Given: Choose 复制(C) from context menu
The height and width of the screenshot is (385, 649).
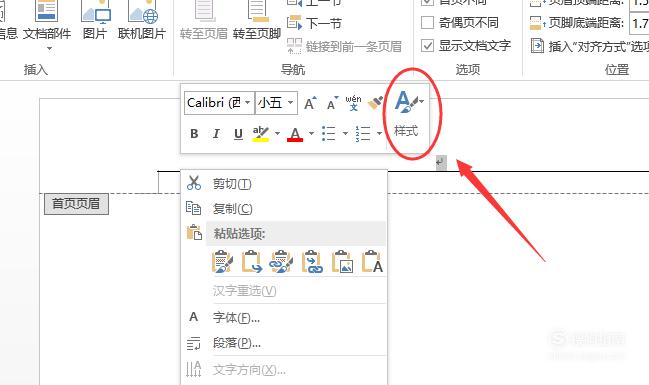Looking at the screenshot, I should 284,209.
